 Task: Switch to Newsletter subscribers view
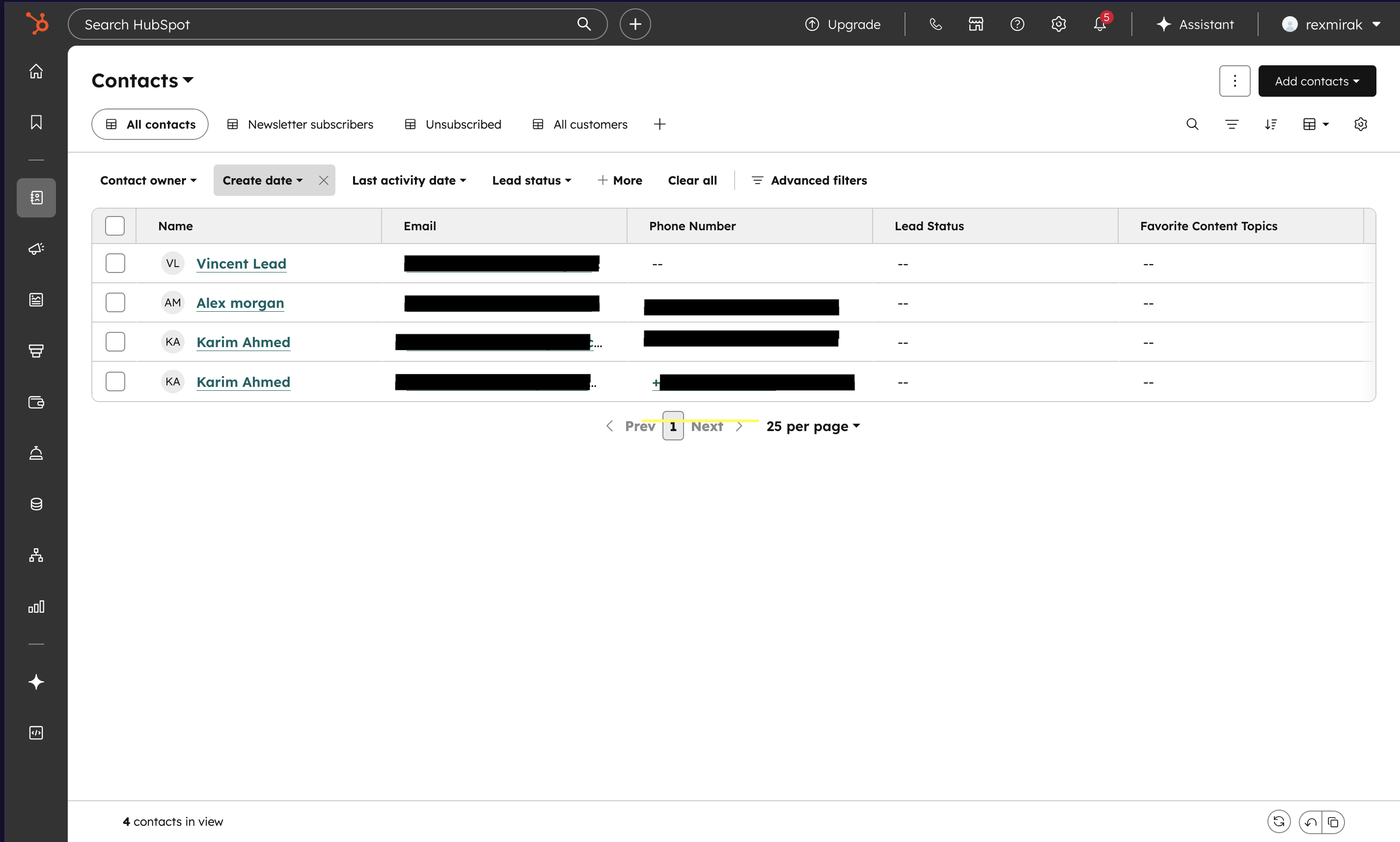tap(300, 124)
